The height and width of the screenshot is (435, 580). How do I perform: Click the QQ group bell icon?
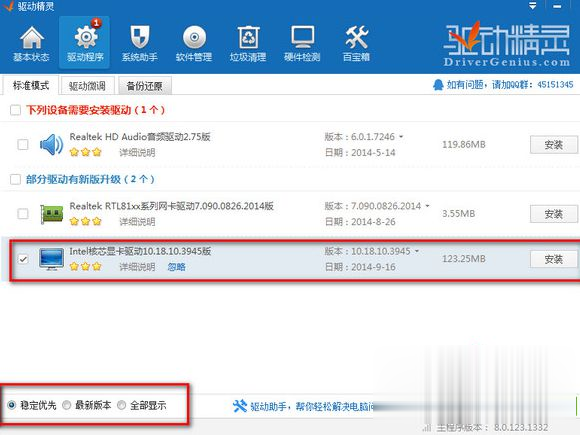click(x=438, y=85)
